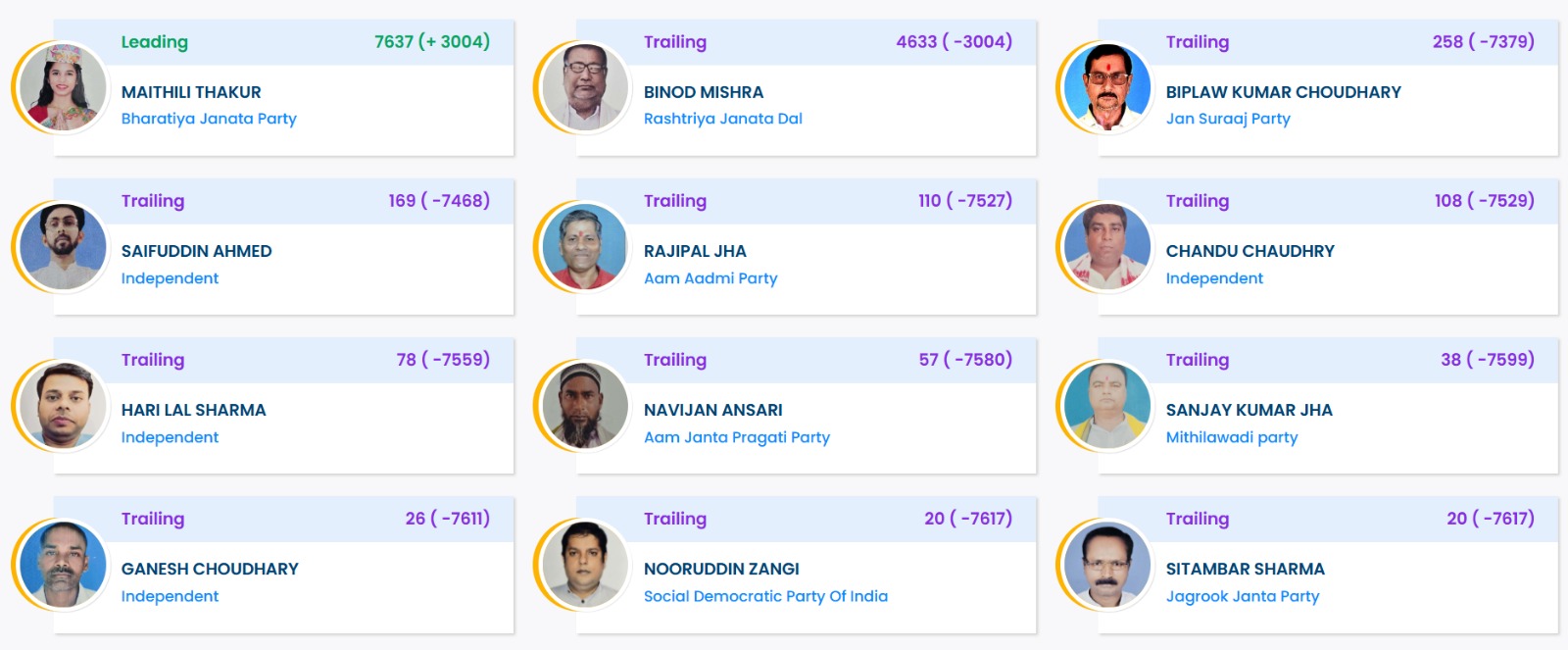Click the 7637 (+3004) vote count

coord(431,42)
